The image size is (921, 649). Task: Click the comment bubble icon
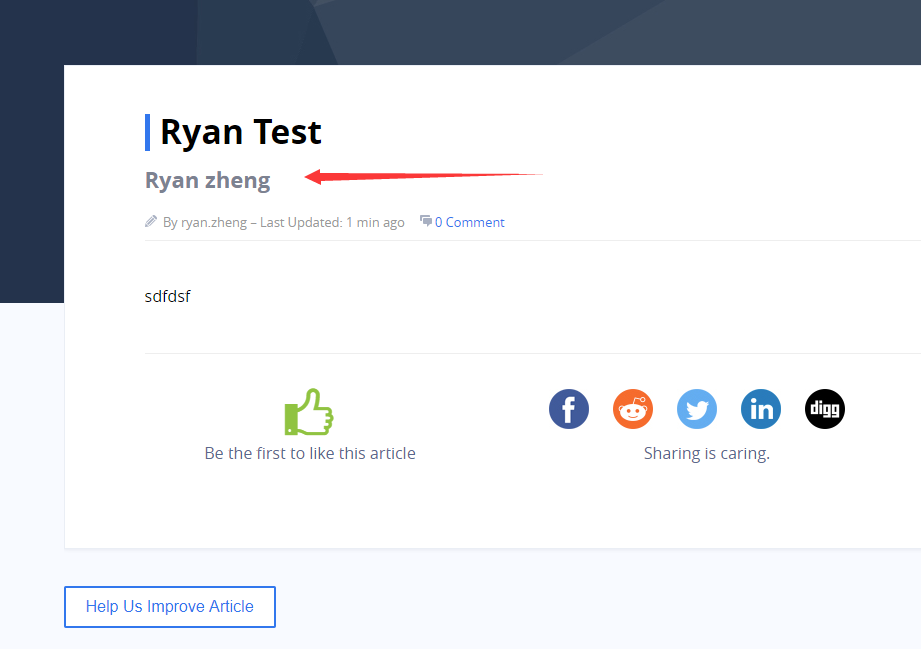pos(426,221)
